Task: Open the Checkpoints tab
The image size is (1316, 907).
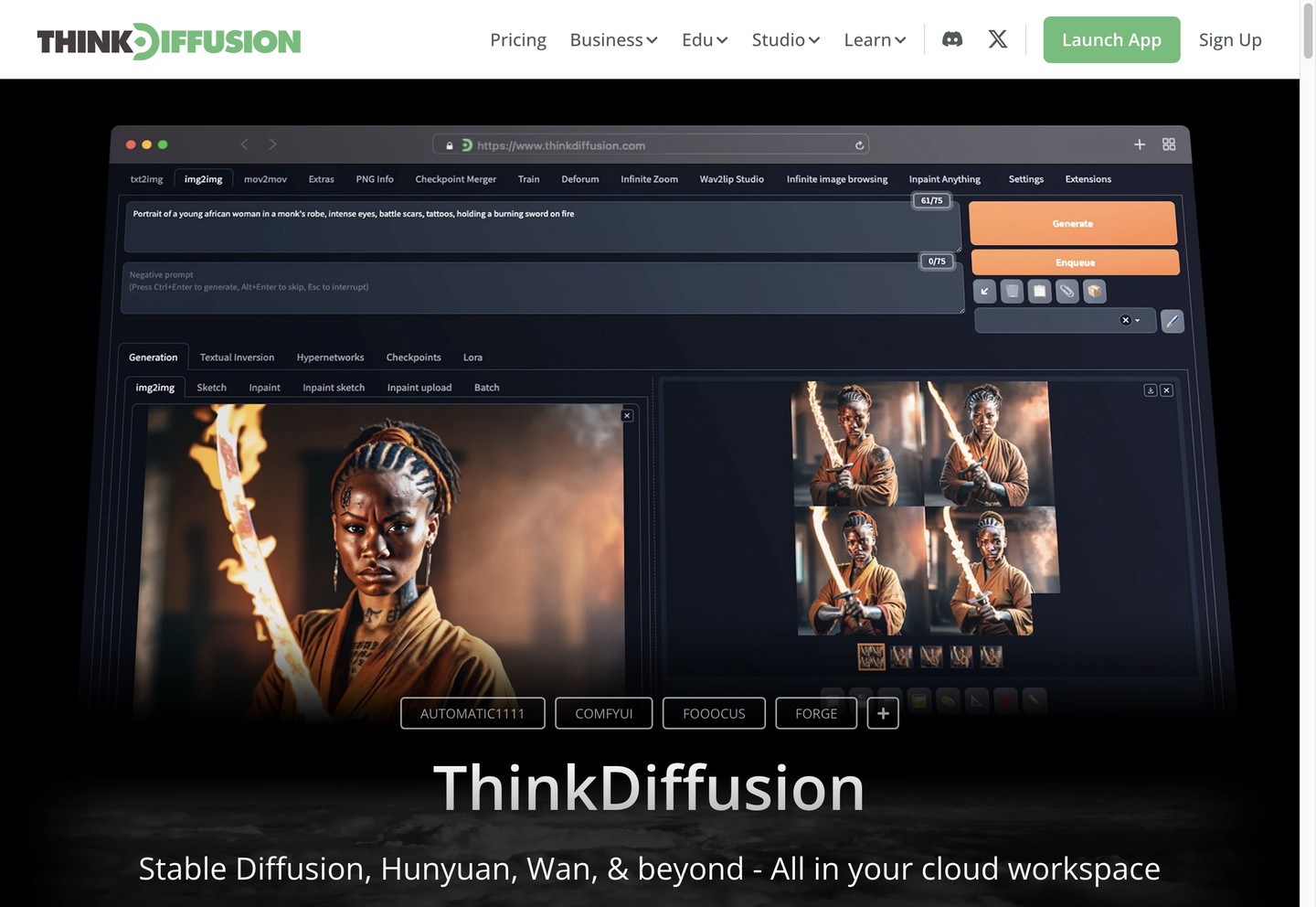Action: tap(413, 357)
